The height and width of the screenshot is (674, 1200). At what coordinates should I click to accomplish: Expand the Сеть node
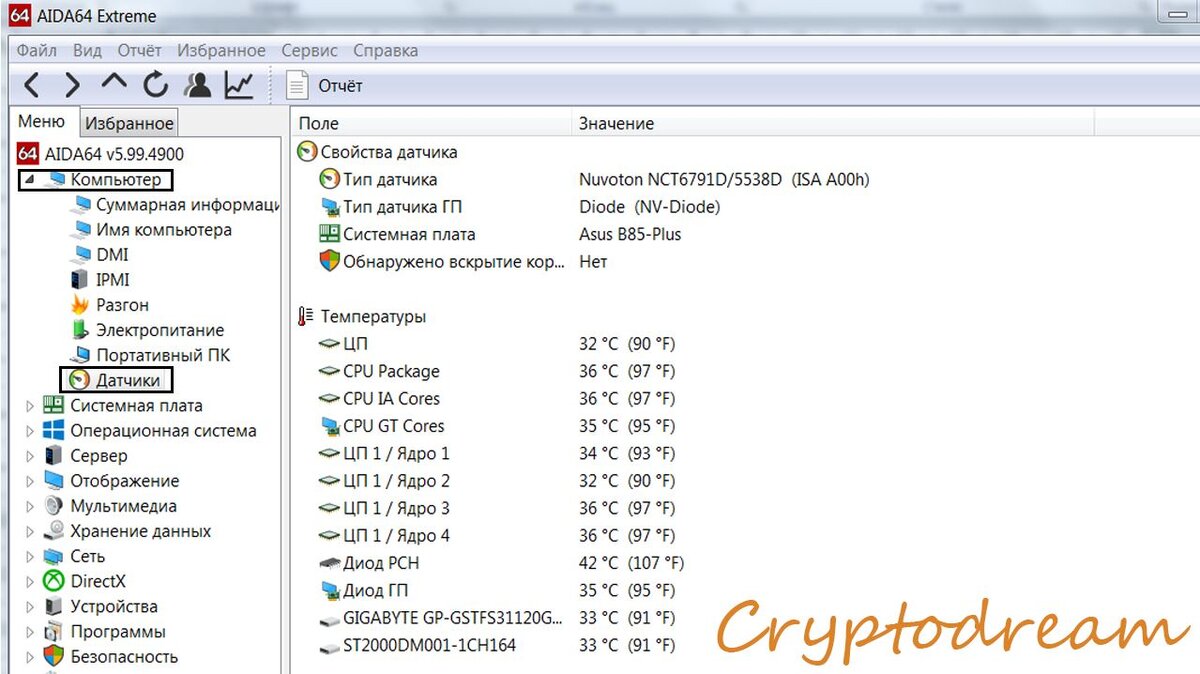click(29, 556)
